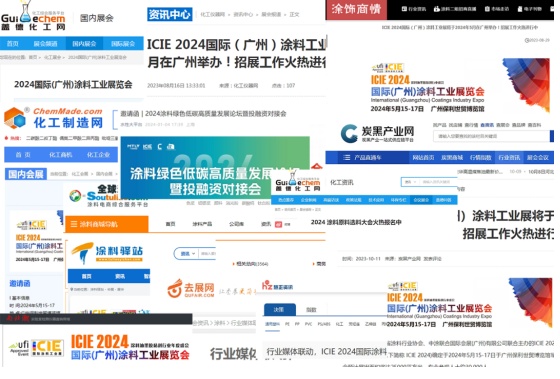The height and width of the screenshot is (379, 560).
Task: Switch to the 行业资讯 nav tab
Action: tap(509, 158)
